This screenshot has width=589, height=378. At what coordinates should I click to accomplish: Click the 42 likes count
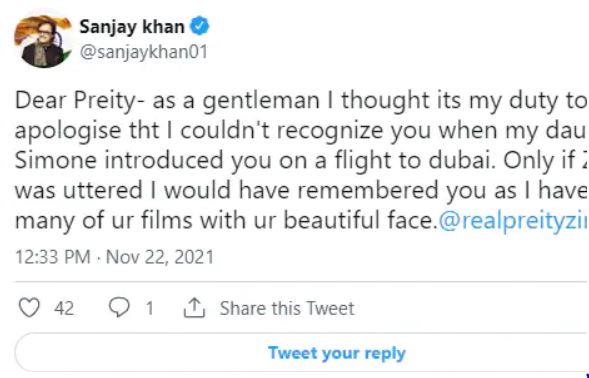click(x=64, y=308)
